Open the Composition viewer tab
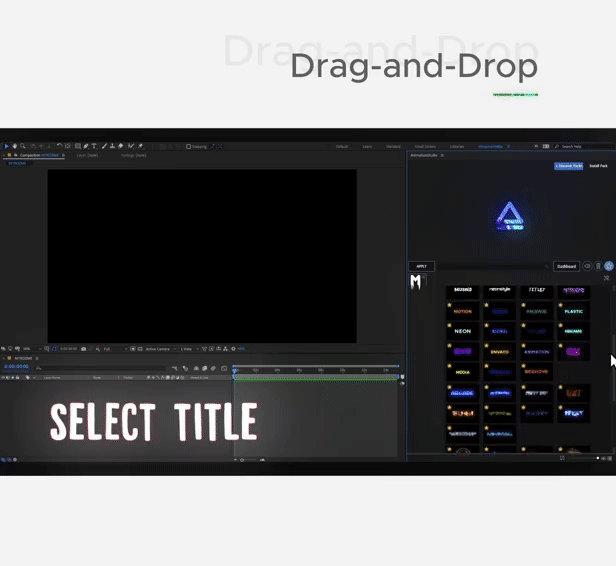Viewport: 616px width, 566px height. coord(39,155)
